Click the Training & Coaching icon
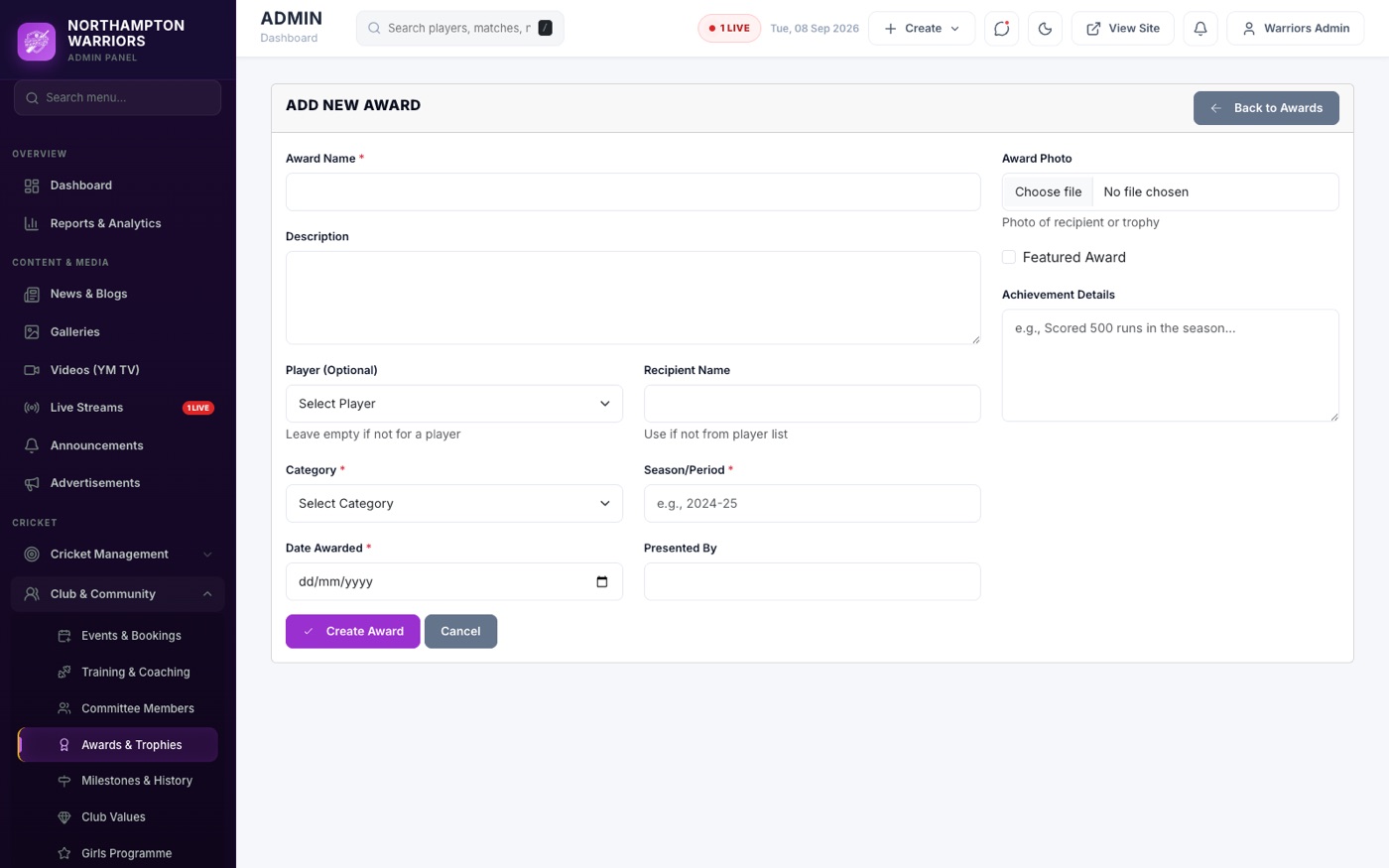The image size is (1389, 868). click(x=64, y=672)
